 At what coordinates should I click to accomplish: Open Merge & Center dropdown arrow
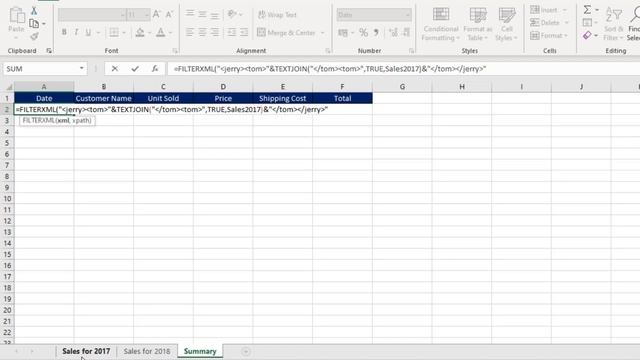[x=322, y=32]
